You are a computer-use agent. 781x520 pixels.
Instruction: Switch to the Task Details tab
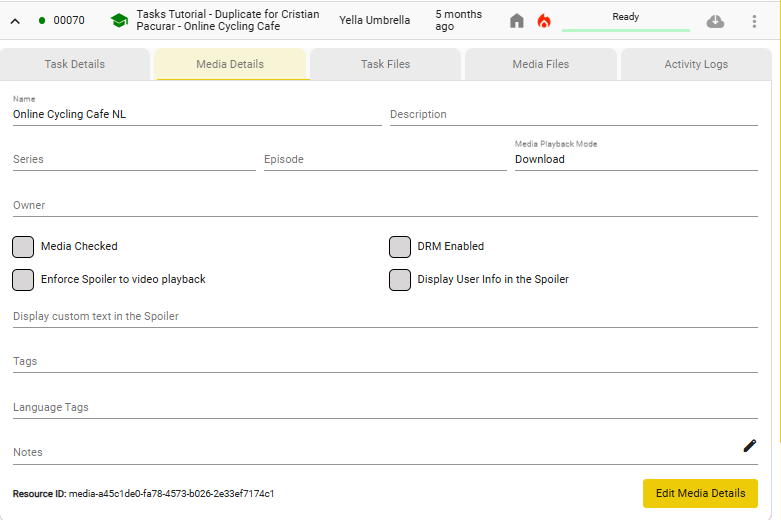(75, 64)
